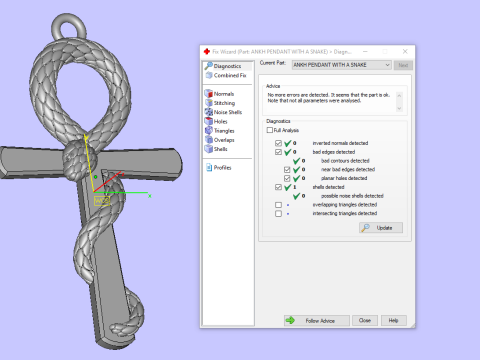Close the Fix Wizard window
480x360 pixels.
(405, 51)
